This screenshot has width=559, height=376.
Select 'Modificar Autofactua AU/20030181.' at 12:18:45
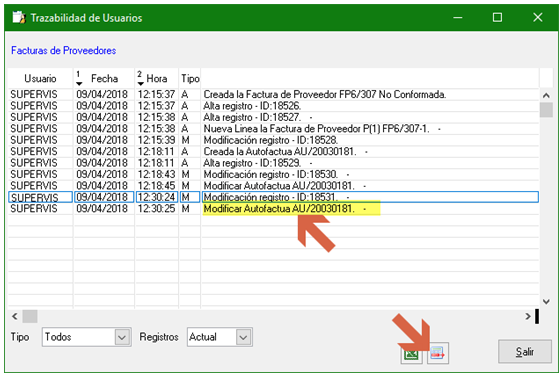point(273,186)
